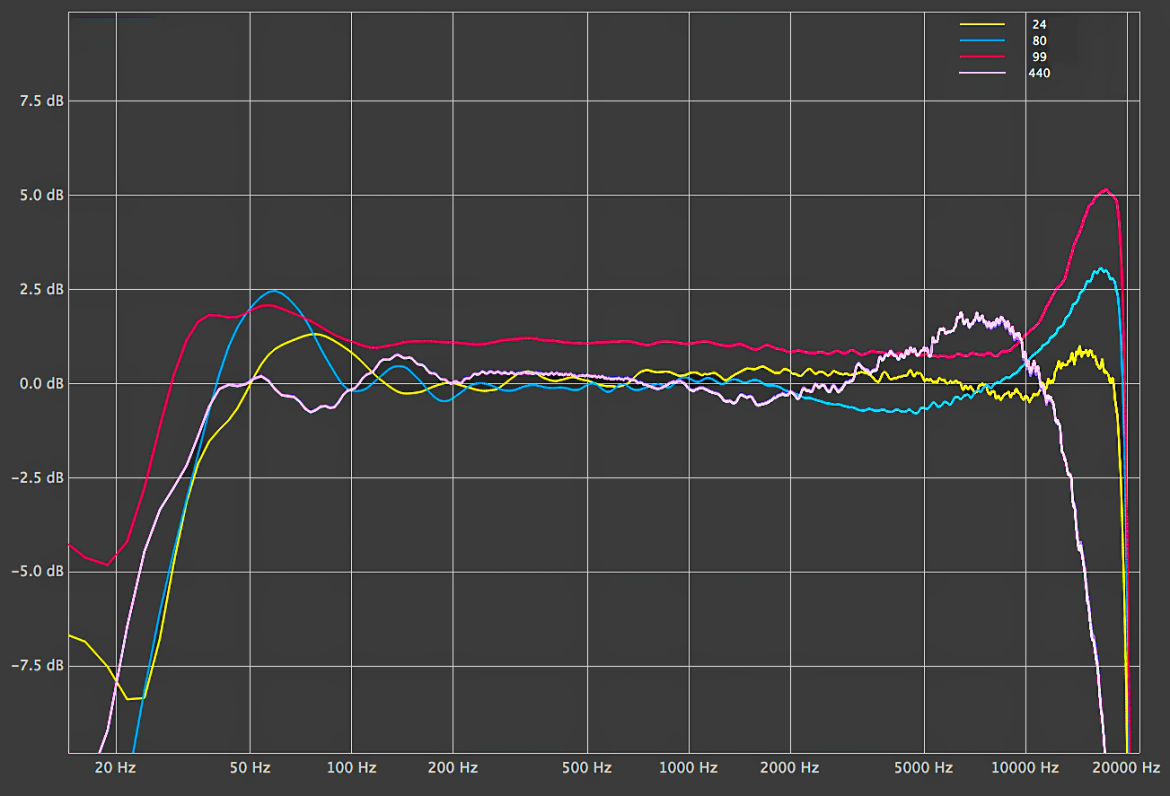This screenshot has height=796, width=1170.
Task: Click the "20 Hz" frequency label
Action: tap(116, 768)
